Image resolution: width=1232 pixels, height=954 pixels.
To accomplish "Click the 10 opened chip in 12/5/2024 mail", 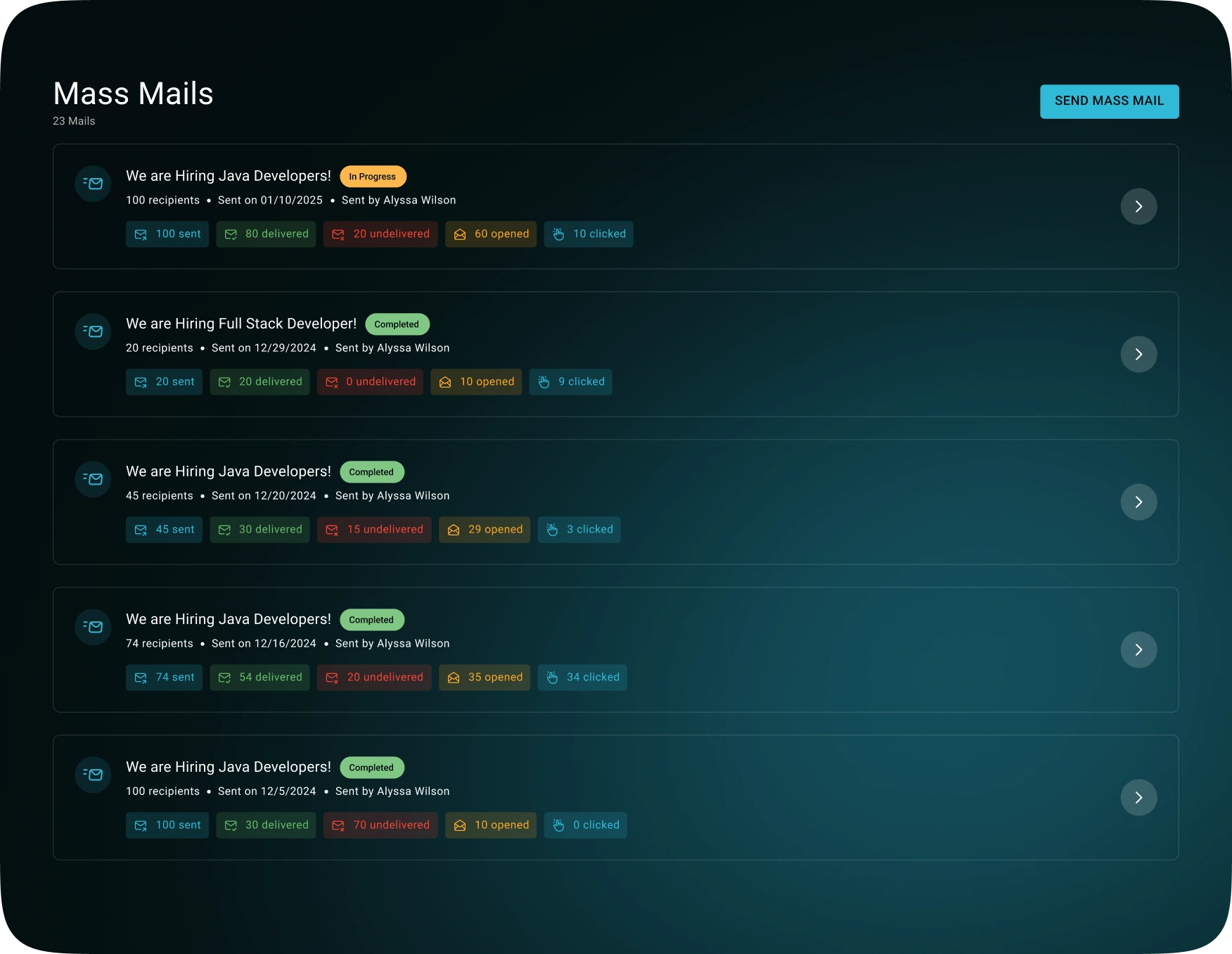I will [x=491, y=825].
